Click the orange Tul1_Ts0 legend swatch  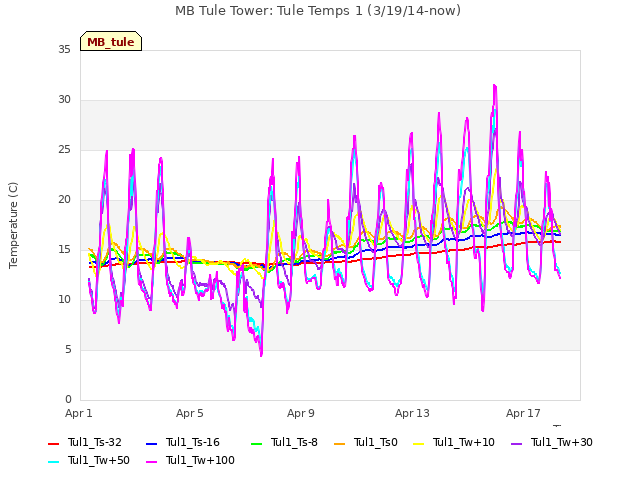tap(339, 443)
